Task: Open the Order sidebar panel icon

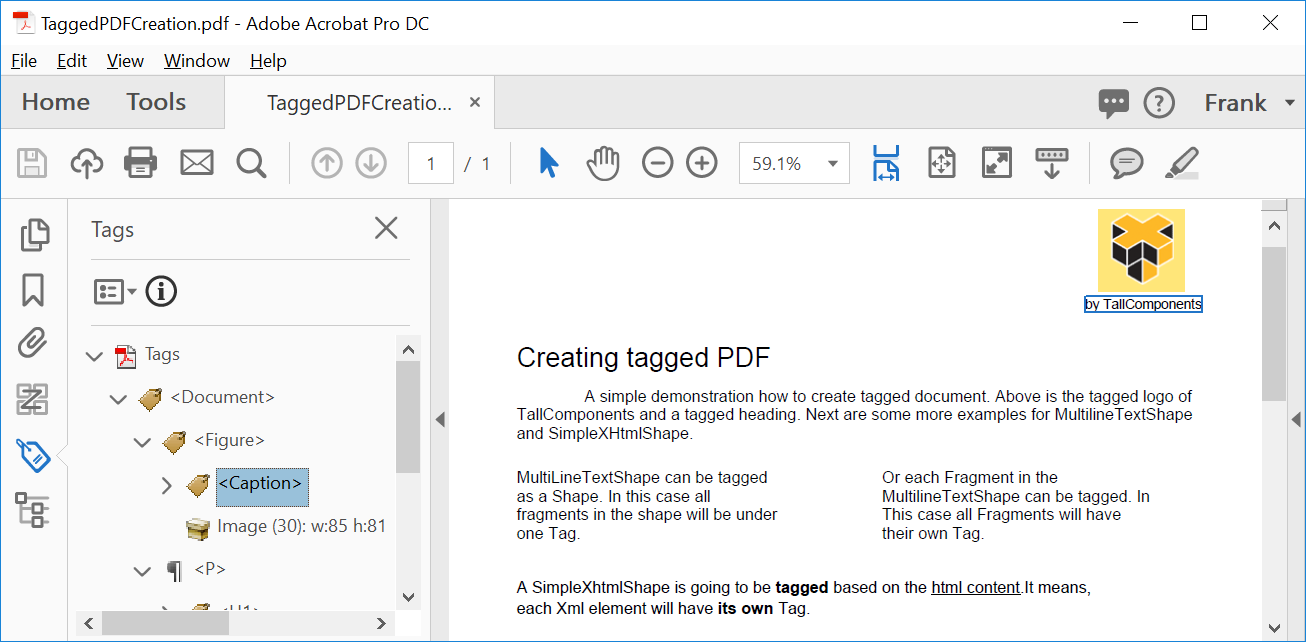Action: coord(33,510)
